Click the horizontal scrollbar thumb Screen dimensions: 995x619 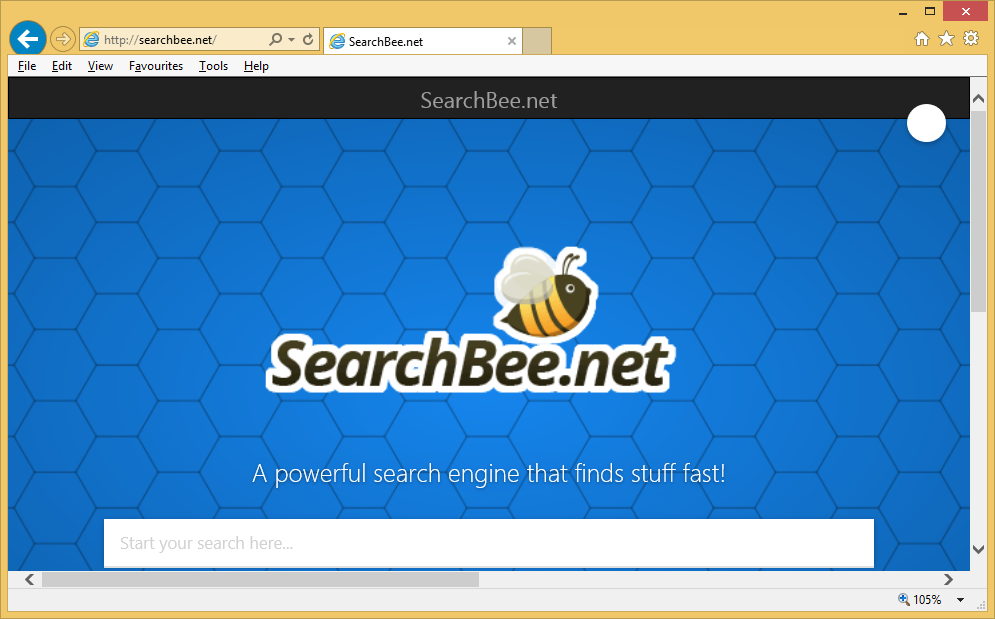click(x=260, y=579)
